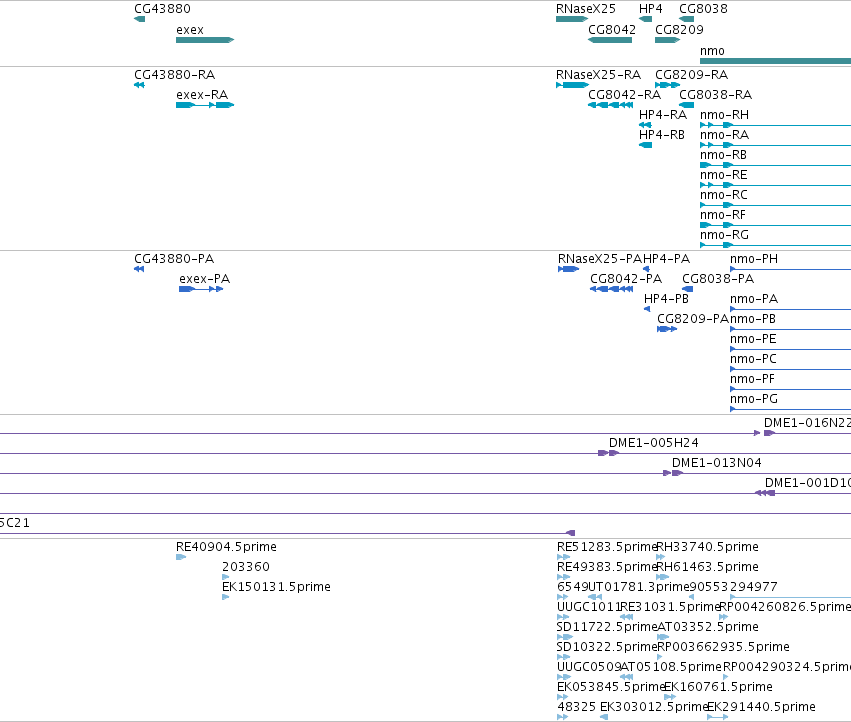Image resolution: width=851 pixels, height=722 pixels.
Task: Select the 'CG8042' gene label
Action: (x=612, y=29)
